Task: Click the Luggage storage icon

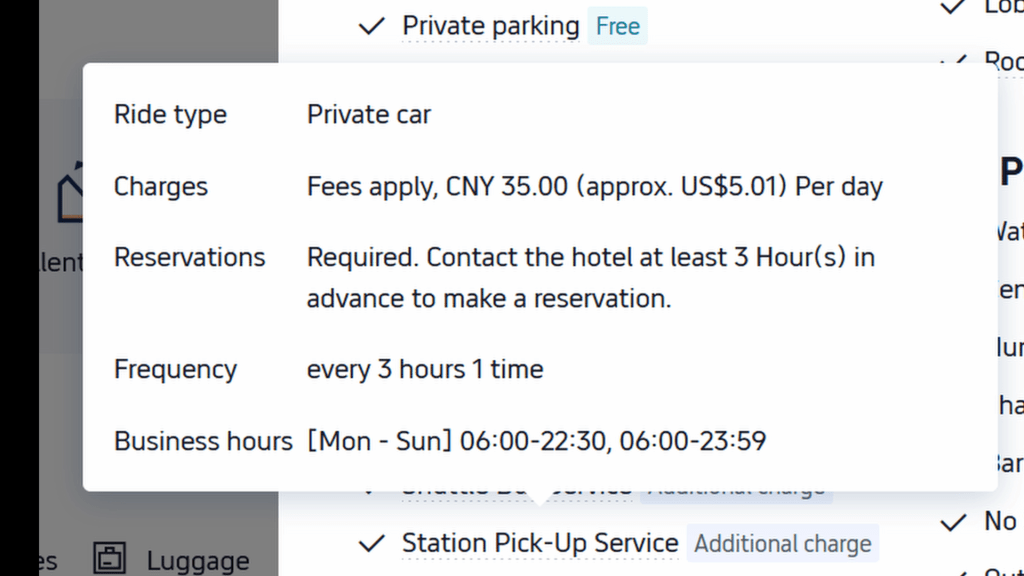Action: (x=109, y=560)
